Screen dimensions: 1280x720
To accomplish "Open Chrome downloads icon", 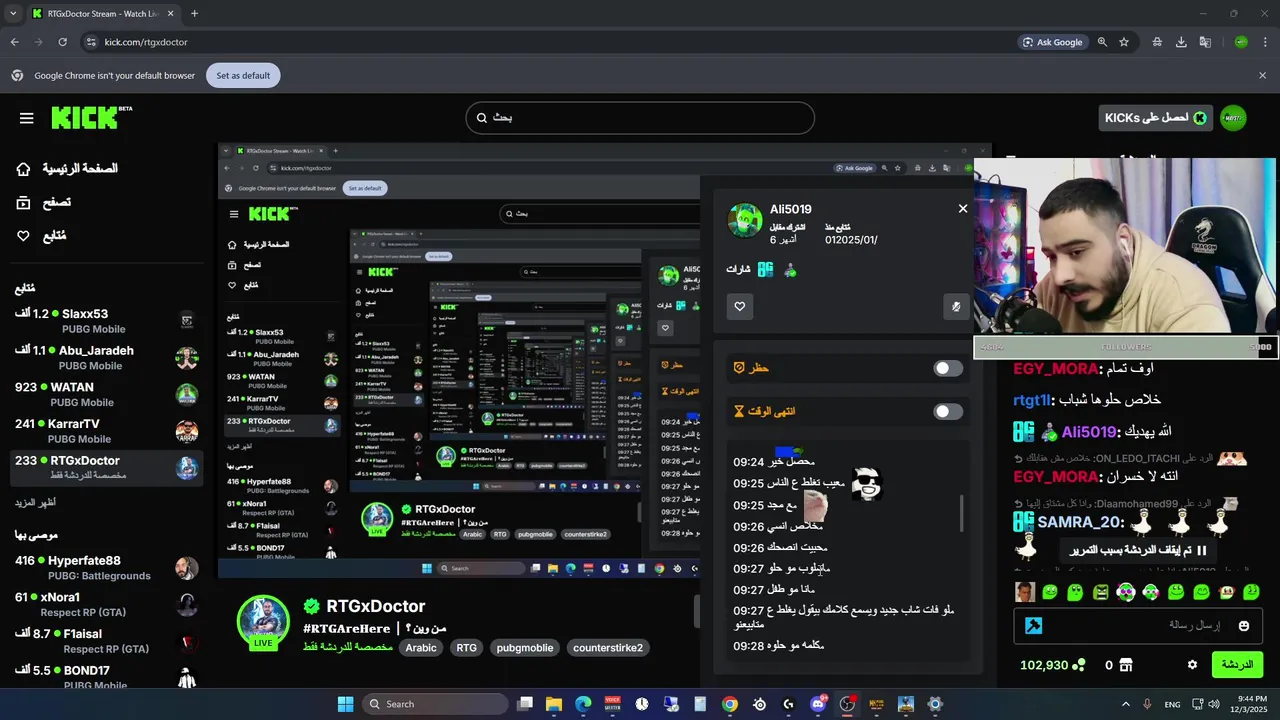I will (x=1181, y=42).
